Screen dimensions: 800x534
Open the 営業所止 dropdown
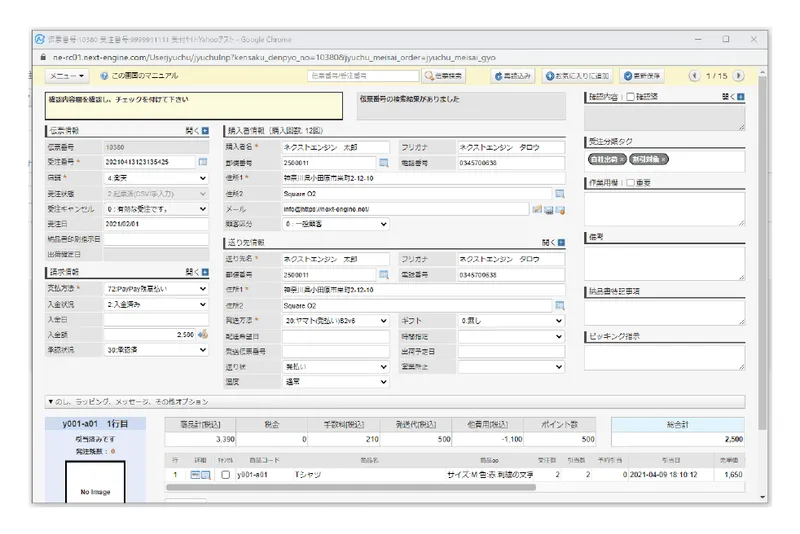point(511,367)
